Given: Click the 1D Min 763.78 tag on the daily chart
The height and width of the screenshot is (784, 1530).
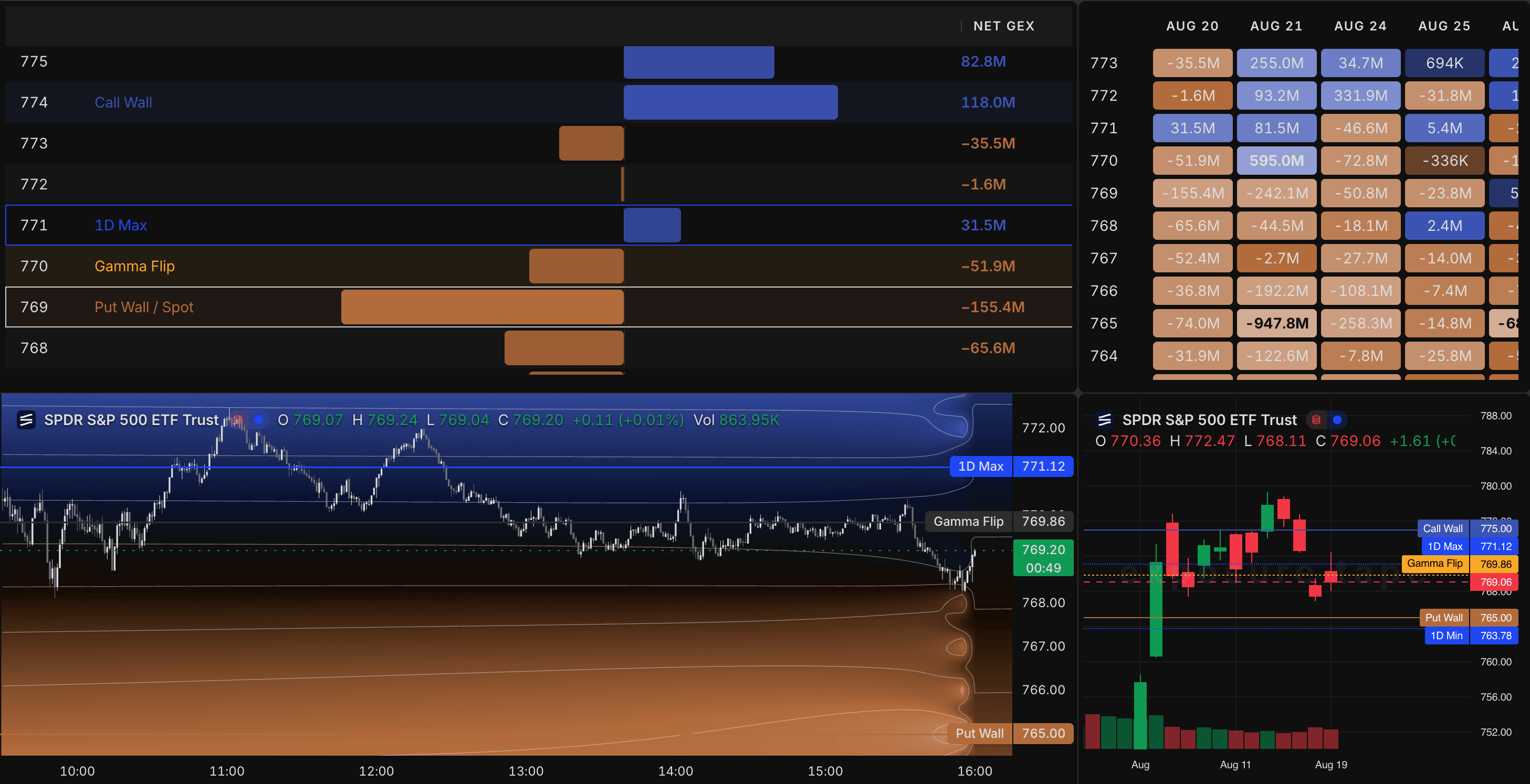Looking at the screenshot, I should (1471, 635).
